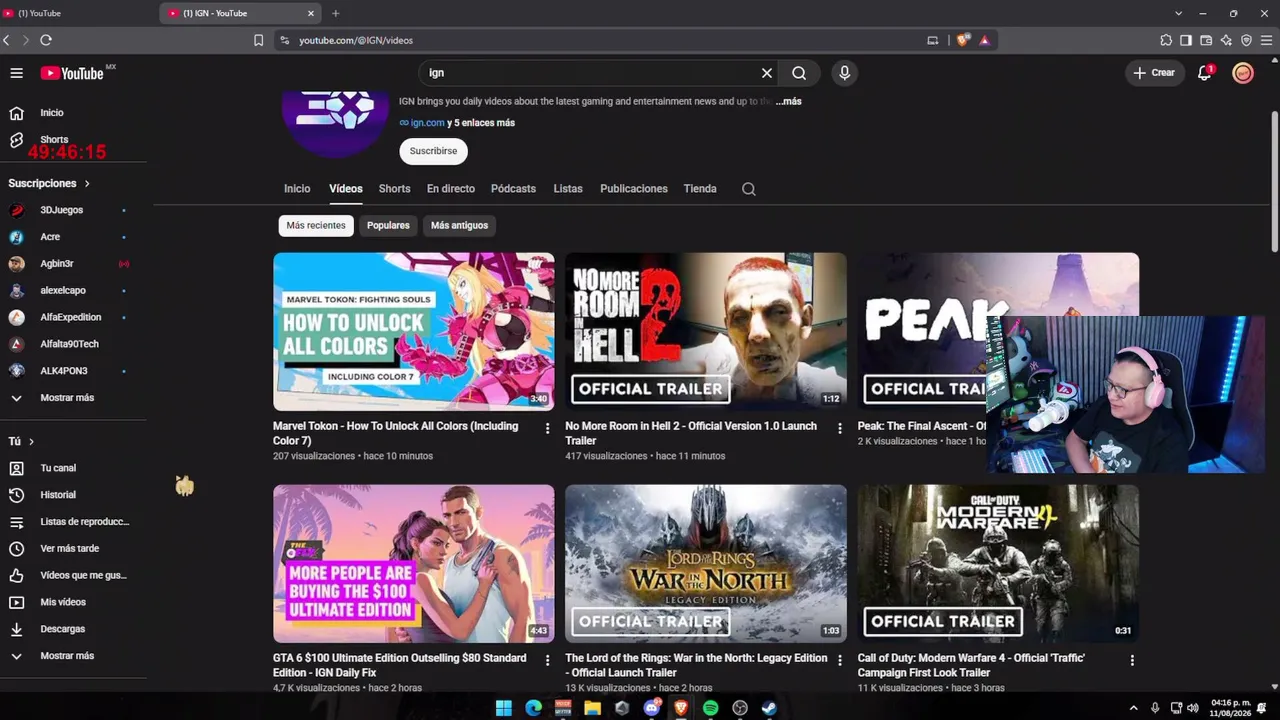Image resolution: width=1280 pixels, height=720 pixels.
Task: Open the Brave VPN shield icon
Action: pyautogui.click(x=1246, y=40)
